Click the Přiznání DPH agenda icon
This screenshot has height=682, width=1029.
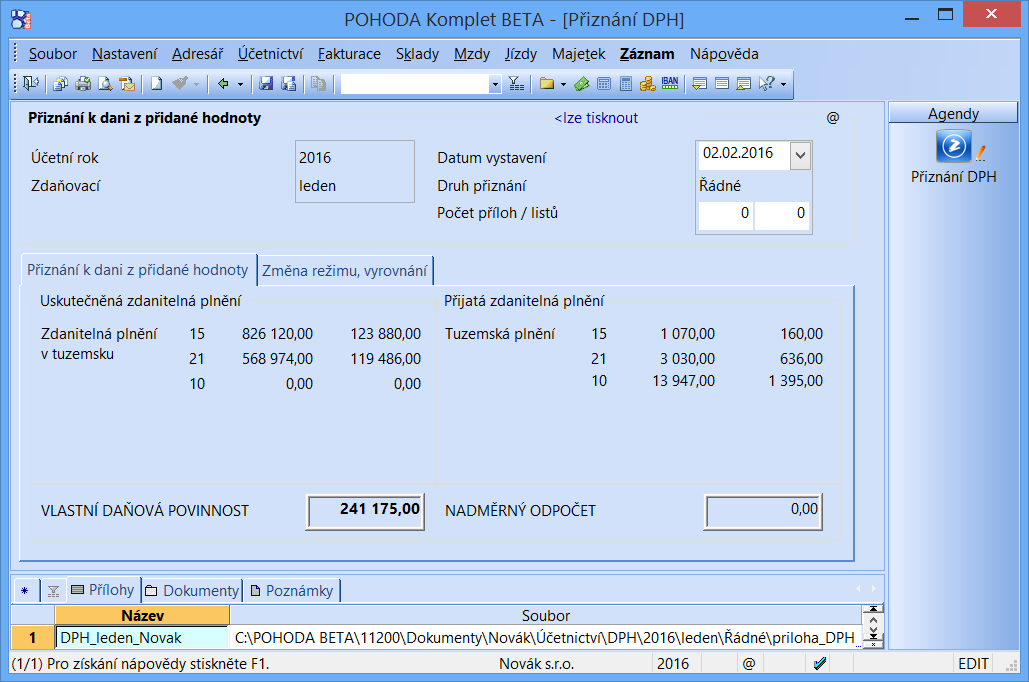(x=954, y=146)
